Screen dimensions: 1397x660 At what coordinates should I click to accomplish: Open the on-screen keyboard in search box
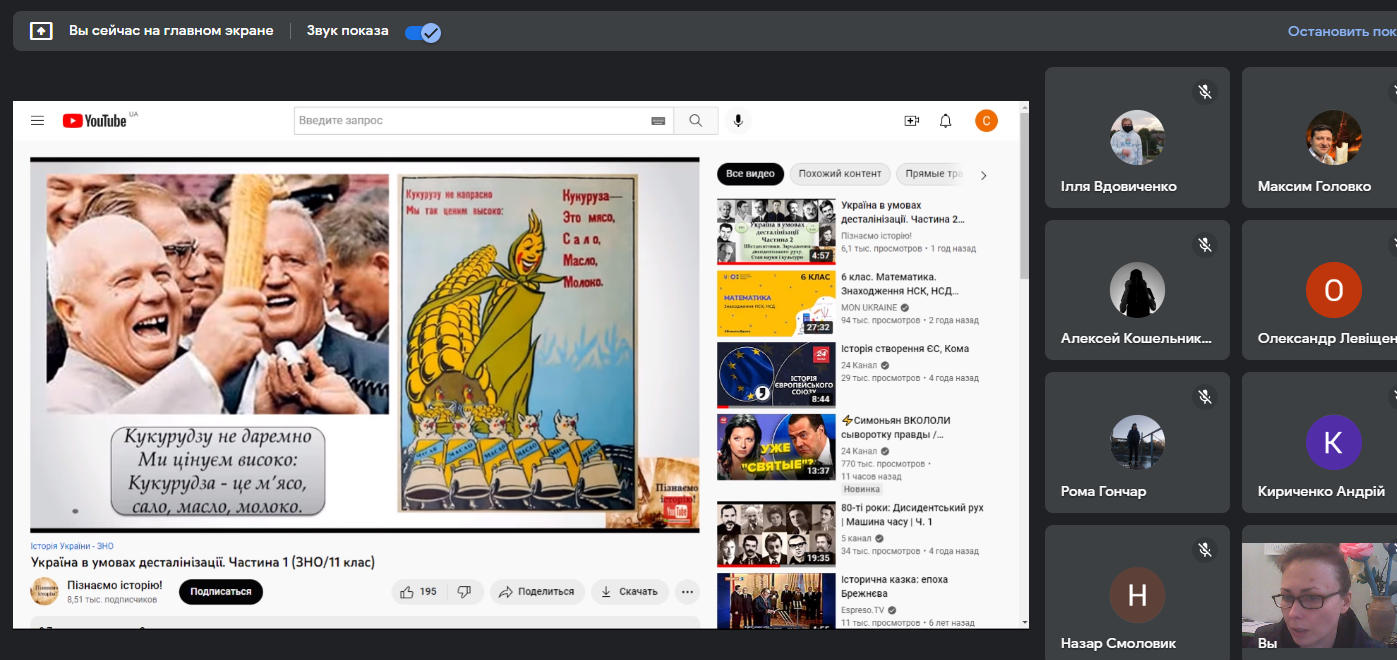[x=658, y=121]
